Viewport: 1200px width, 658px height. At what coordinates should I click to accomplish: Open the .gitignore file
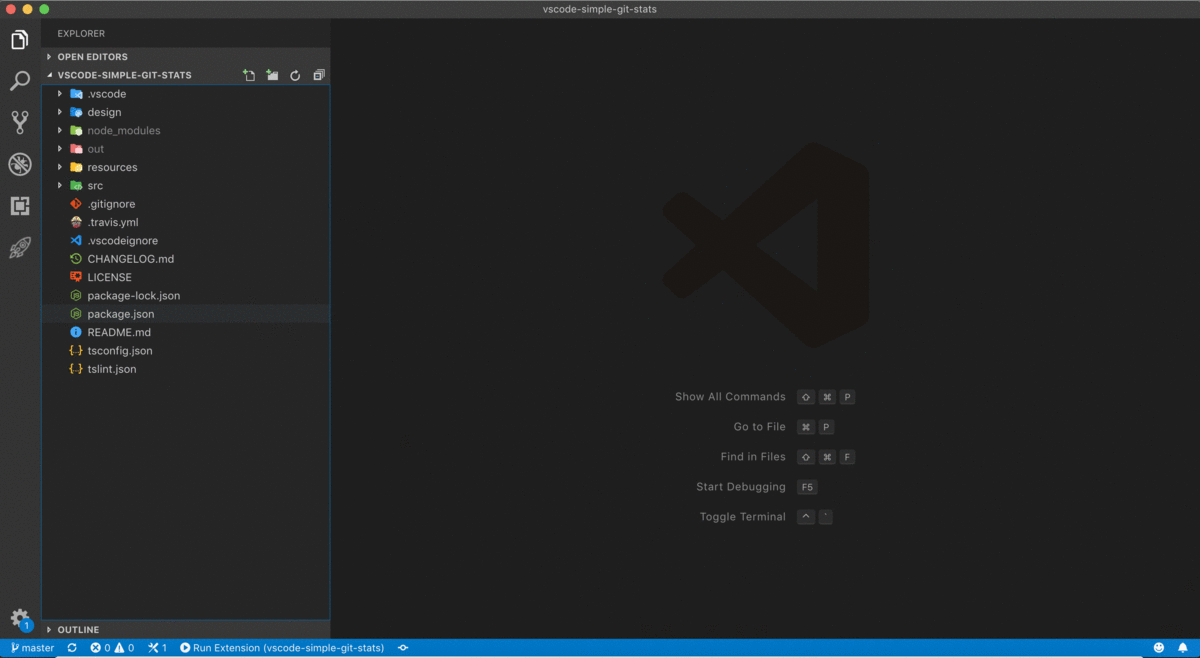185,204
